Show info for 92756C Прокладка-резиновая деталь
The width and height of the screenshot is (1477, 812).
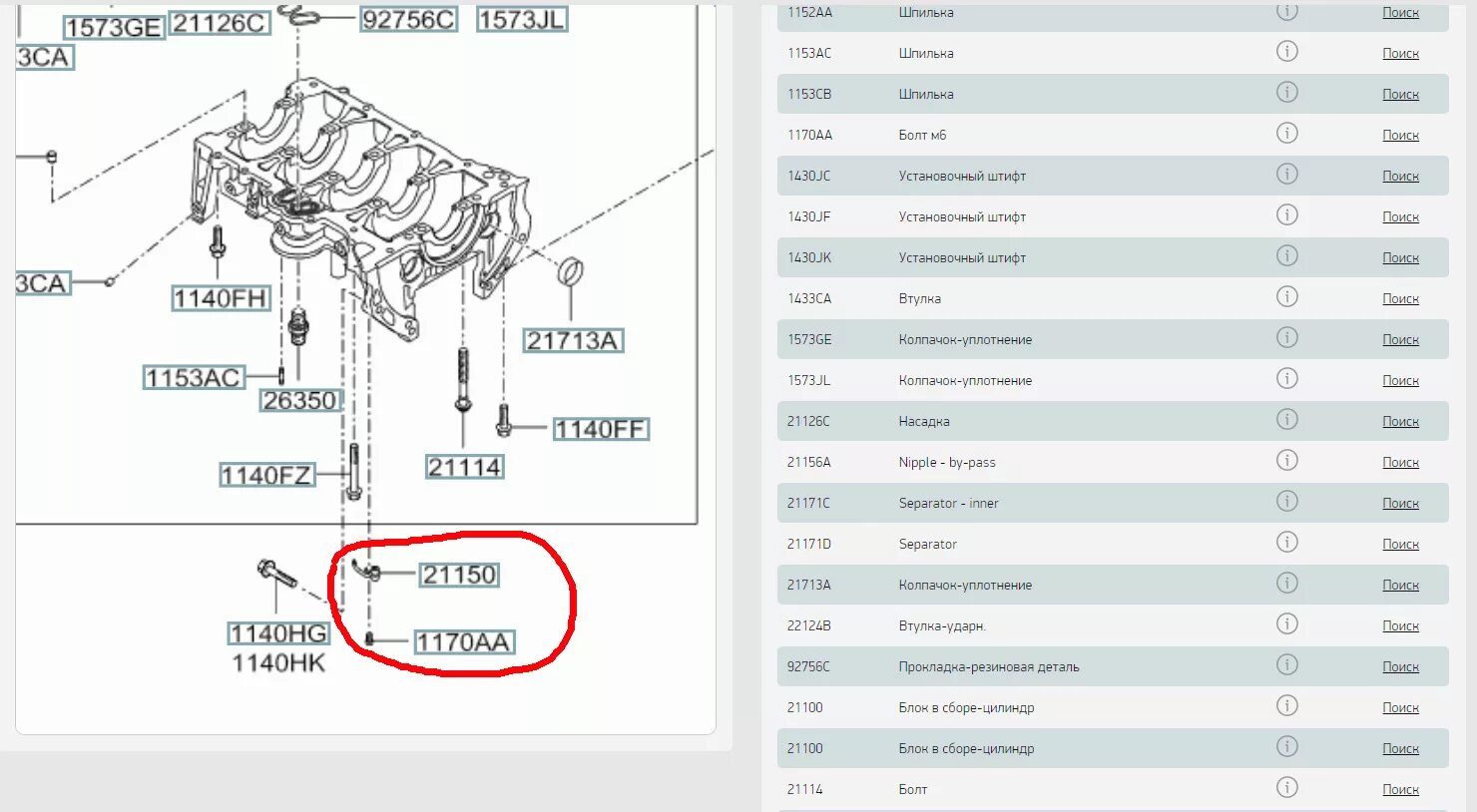point(1287,664)
